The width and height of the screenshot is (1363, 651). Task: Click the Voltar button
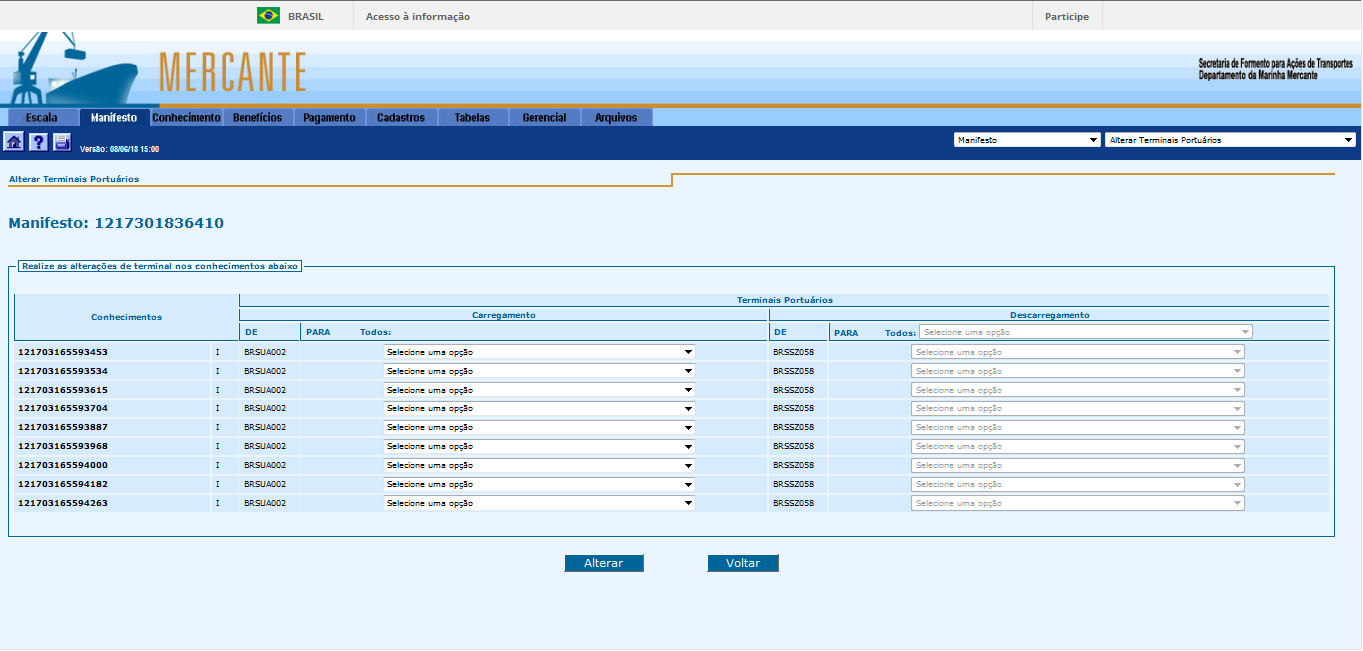743,563
